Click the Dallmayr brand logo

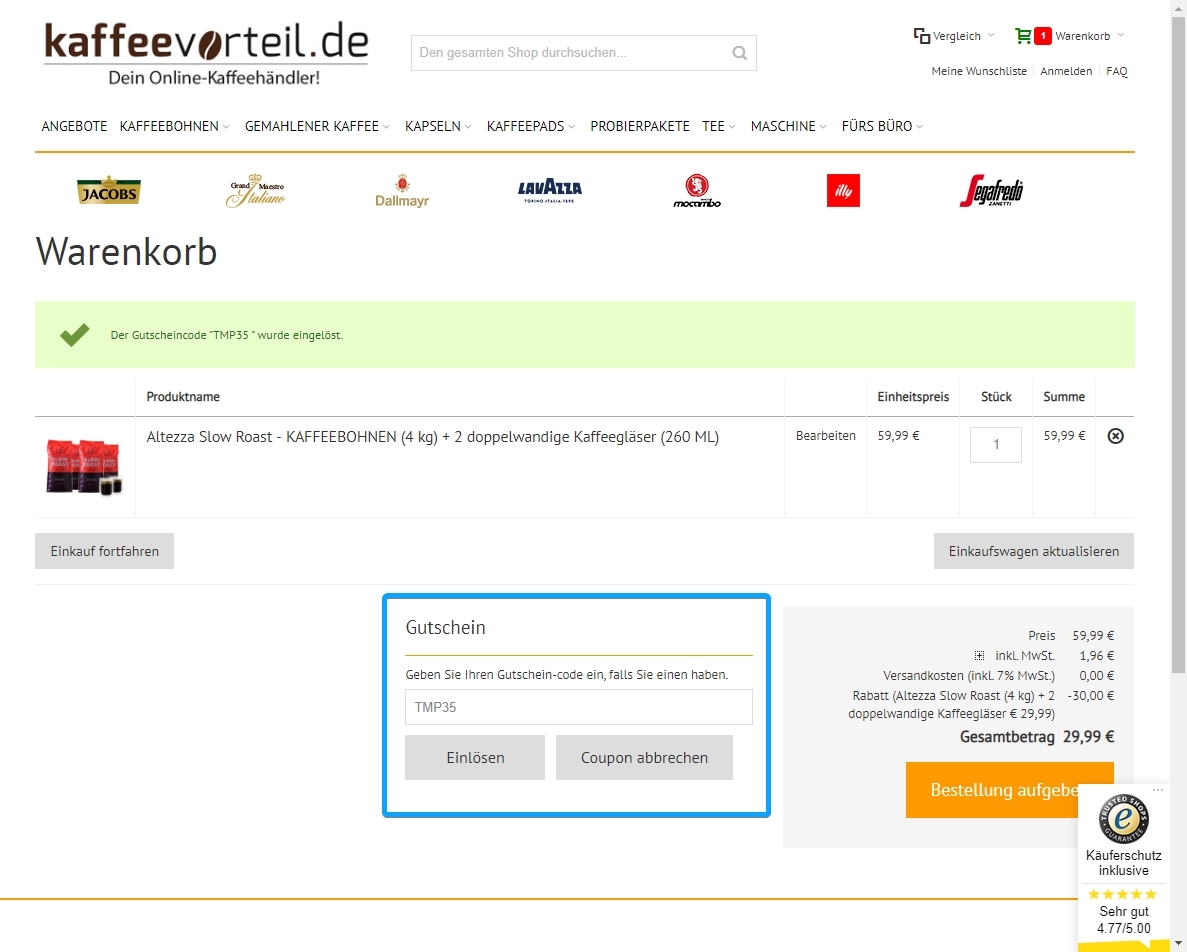click(x=402, y=190)
